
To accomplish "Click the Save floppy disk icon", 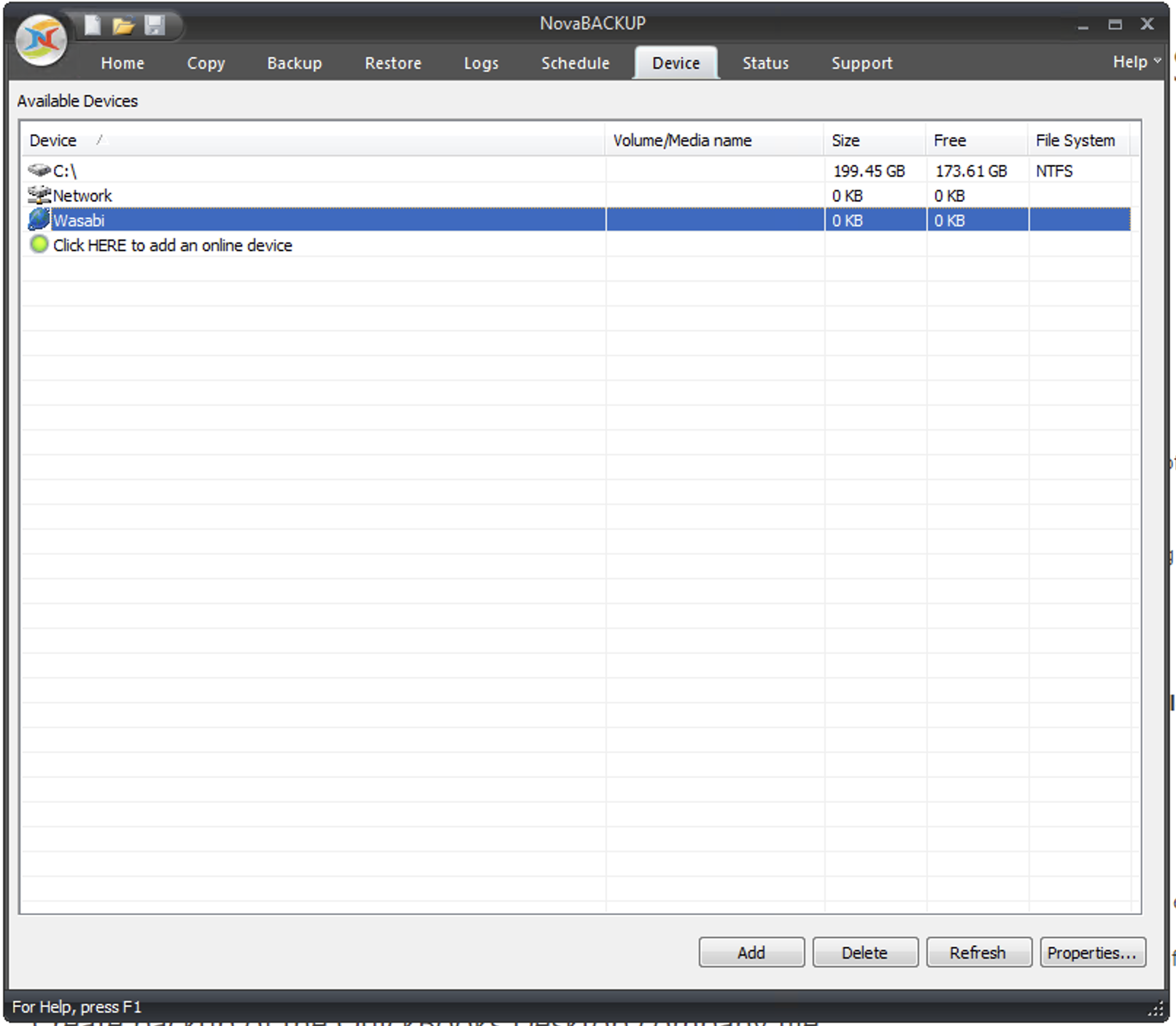I will pyautogui.click(x=155, y=26).
